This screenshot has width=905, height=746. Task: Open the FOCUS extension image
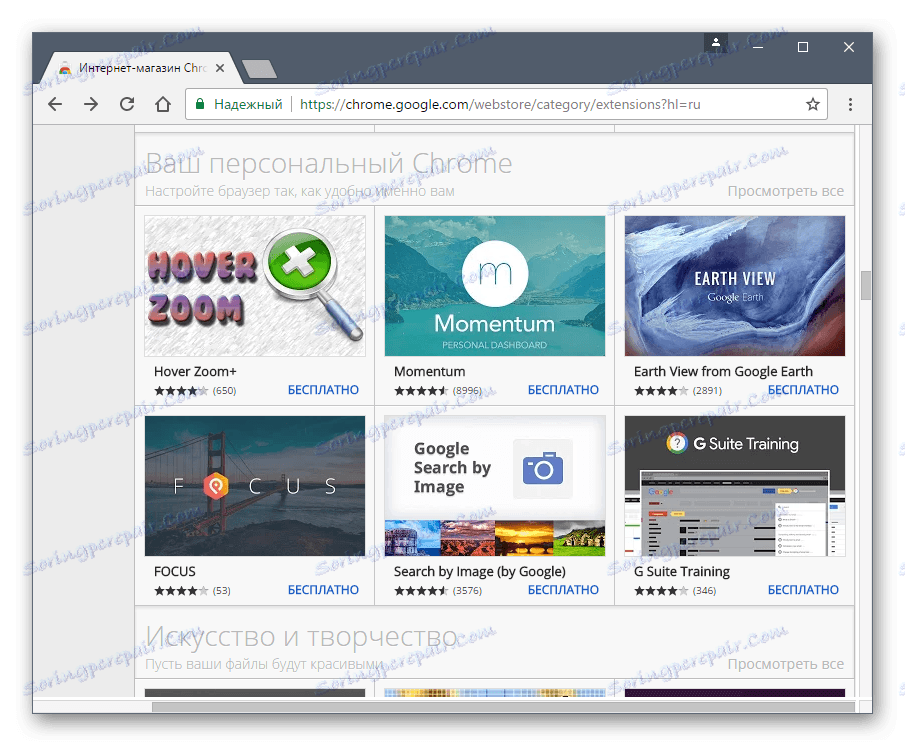click(255, 486)
